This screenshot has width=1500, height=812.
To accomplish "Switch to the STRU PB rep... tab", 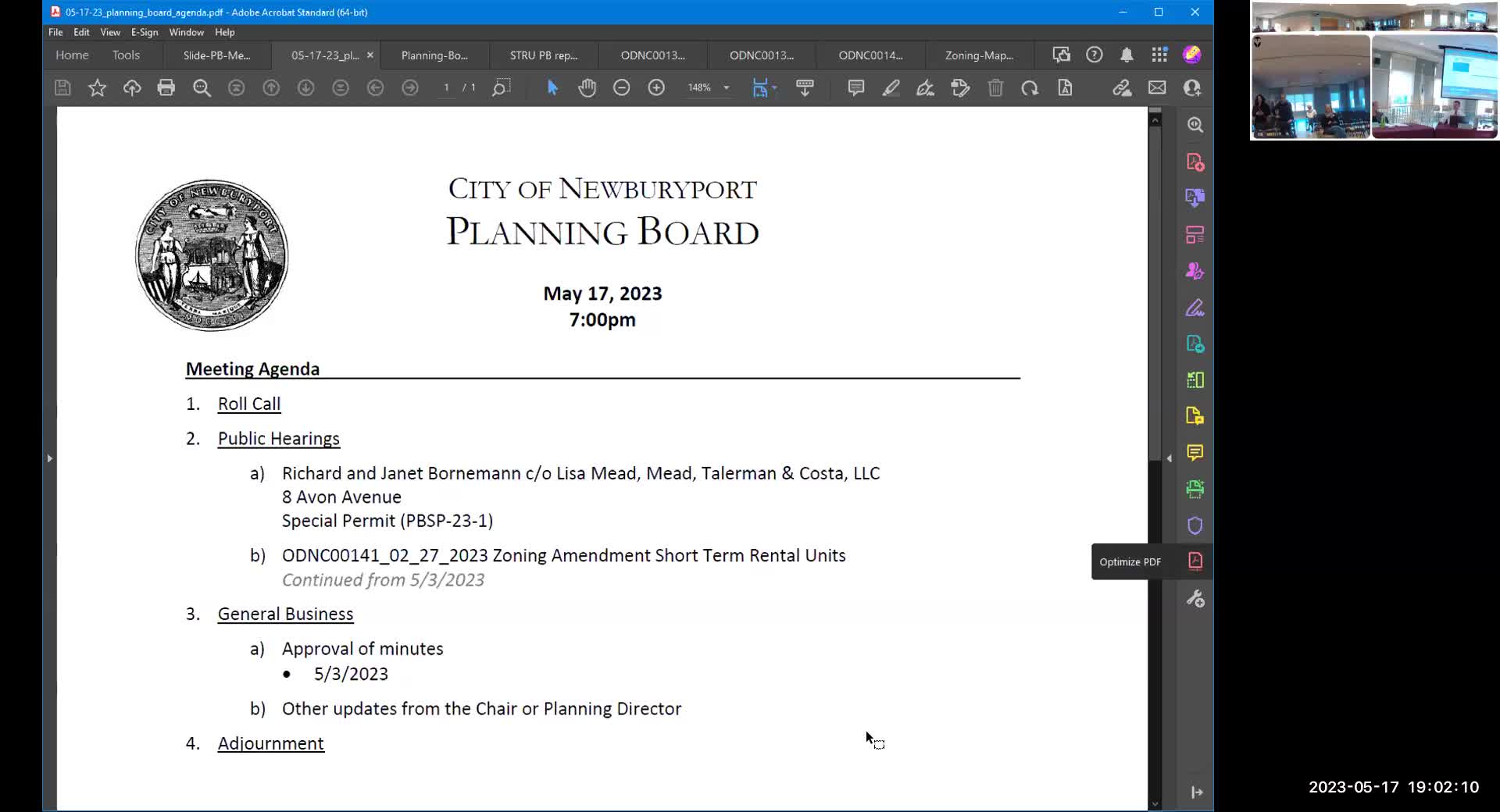I will pos(544,55).
